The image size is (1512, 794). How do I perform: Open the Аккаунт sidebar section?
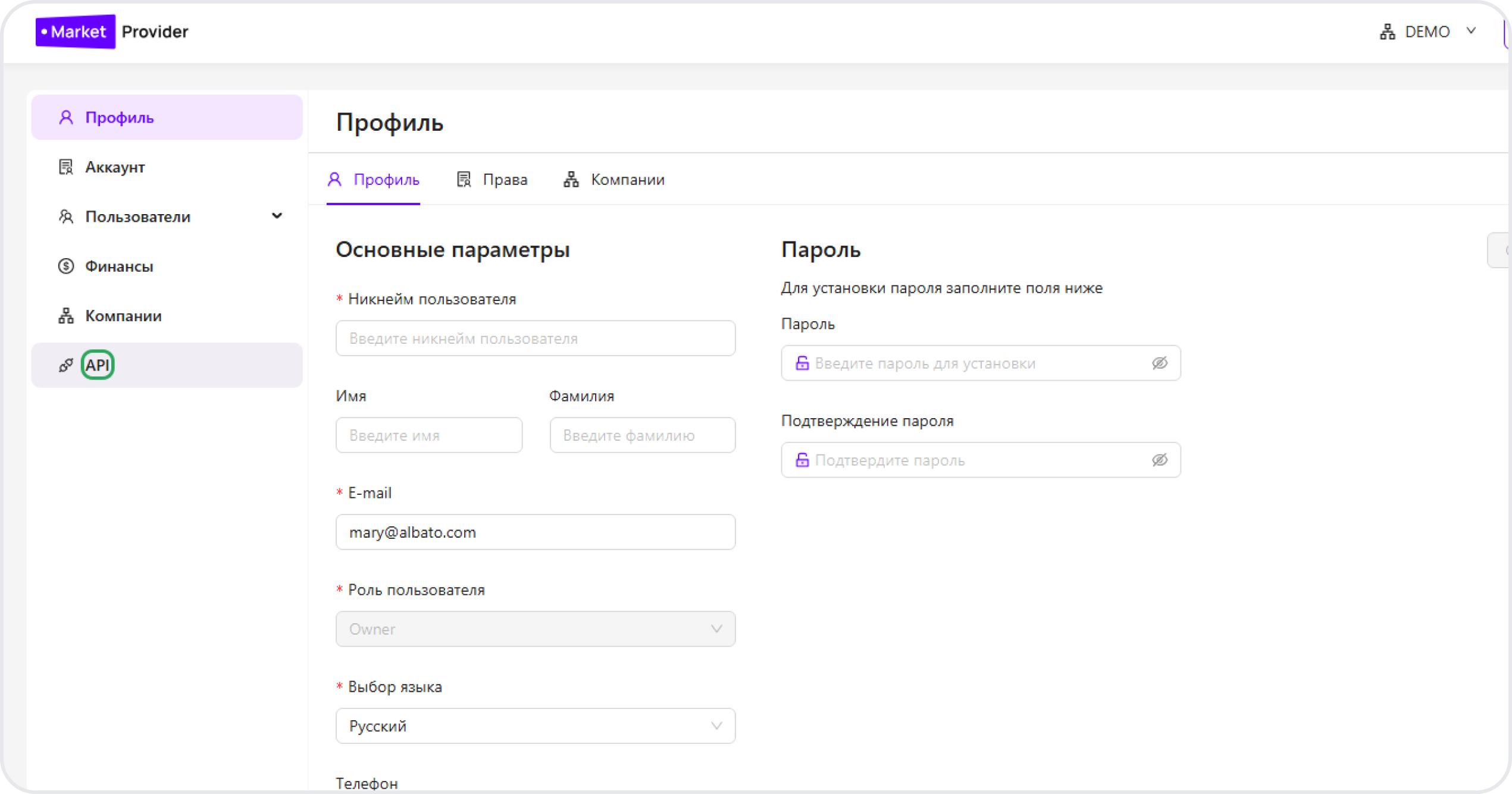coord(115,167)
